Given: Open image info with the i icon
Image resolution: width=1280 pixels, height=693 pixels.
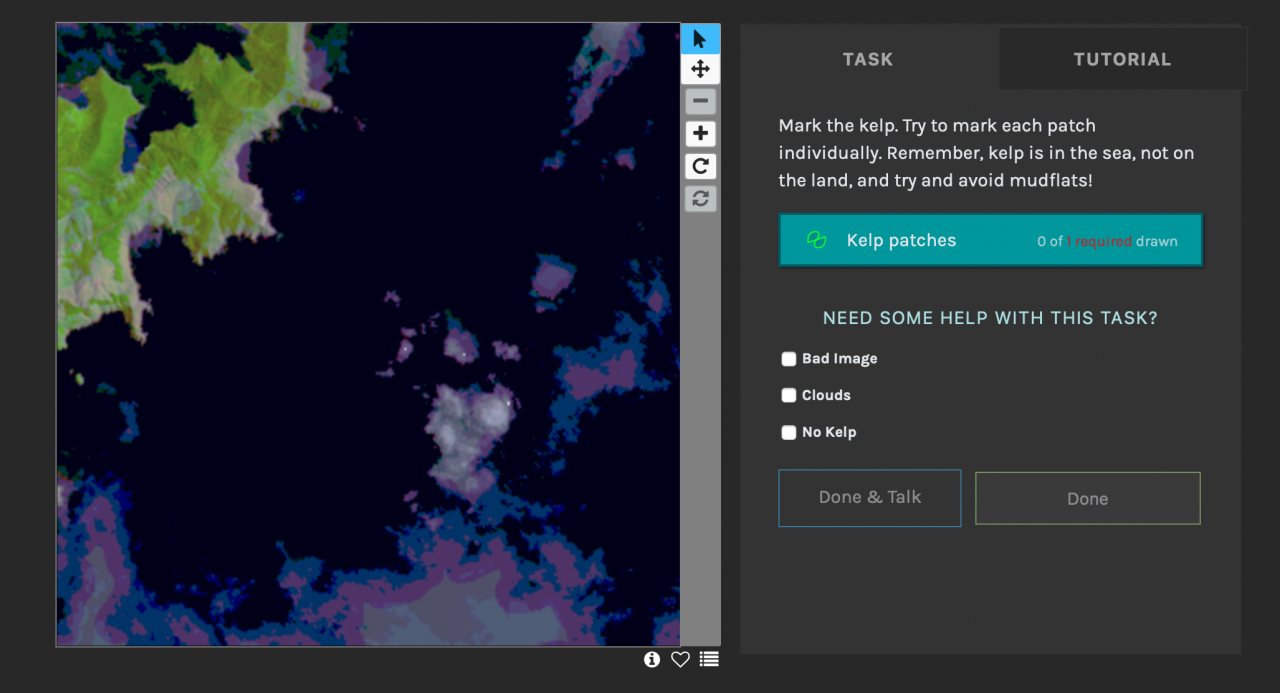Looking at the screenshot, I should pos(652,659).
